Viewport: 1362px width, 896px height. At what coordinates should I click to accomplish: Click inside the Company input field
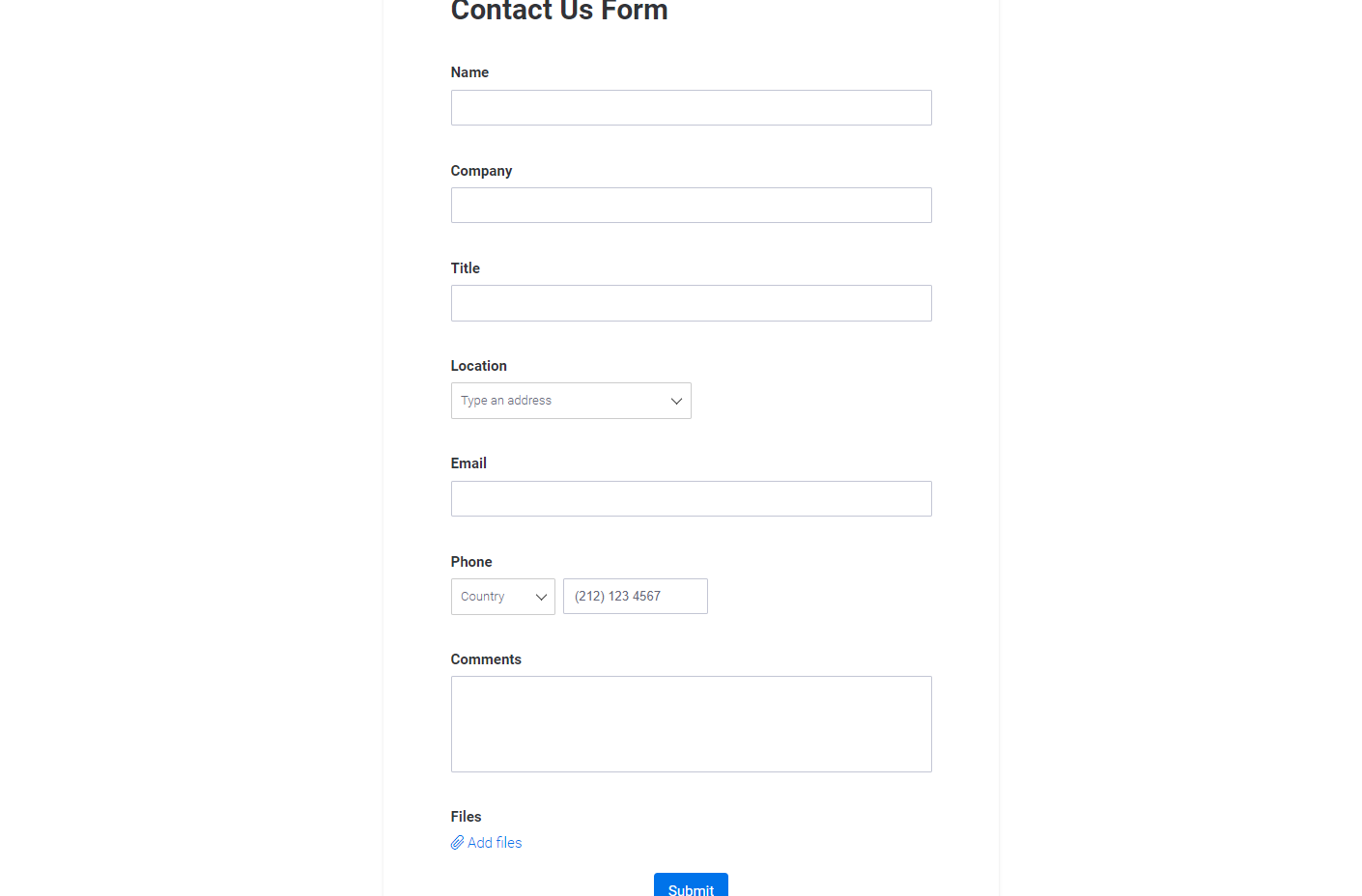691,205
